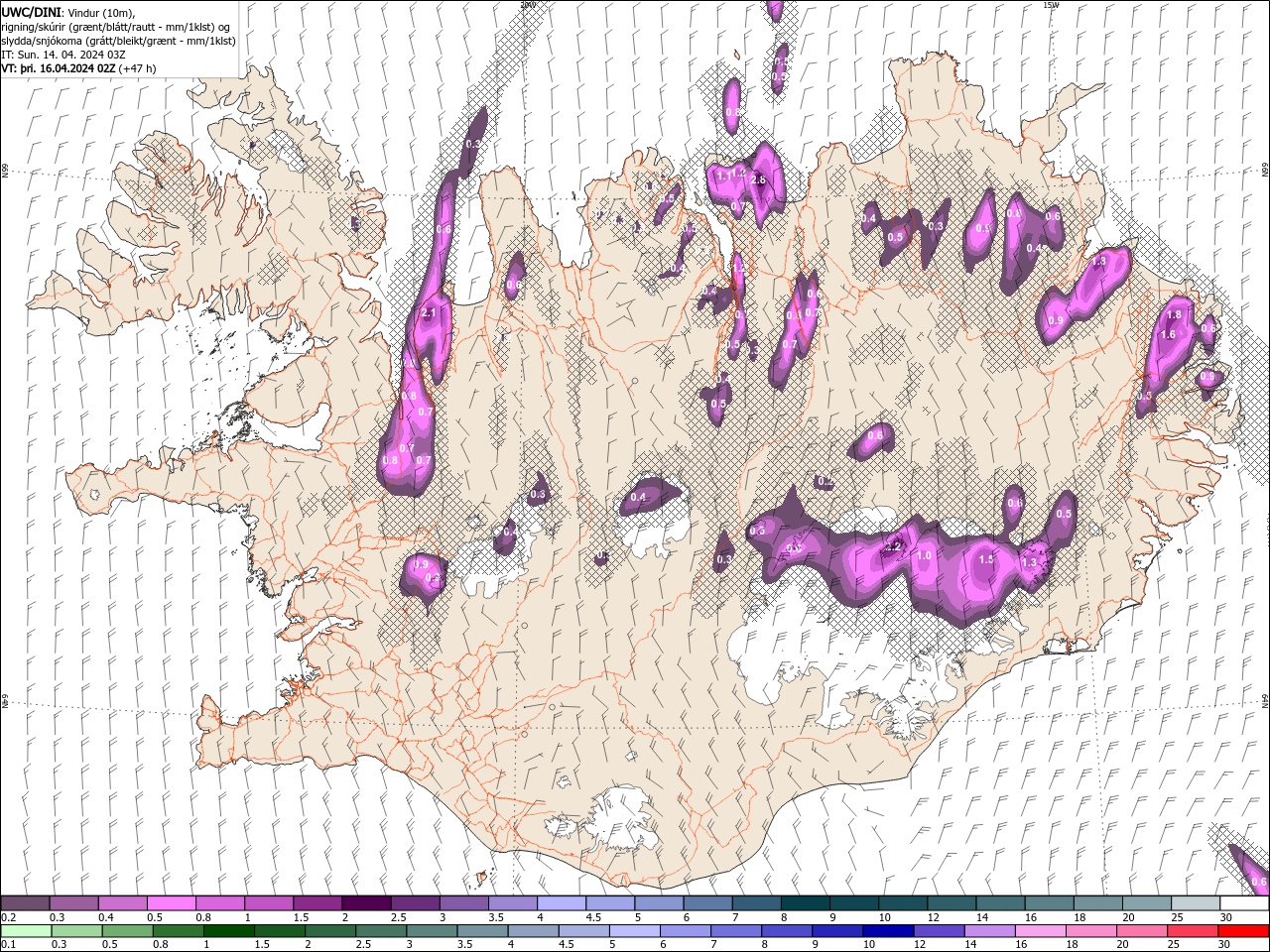The image size is (1270, 952).
Task: Pick the white snow legend swatch labelled 30
Action: (1244, 903)
